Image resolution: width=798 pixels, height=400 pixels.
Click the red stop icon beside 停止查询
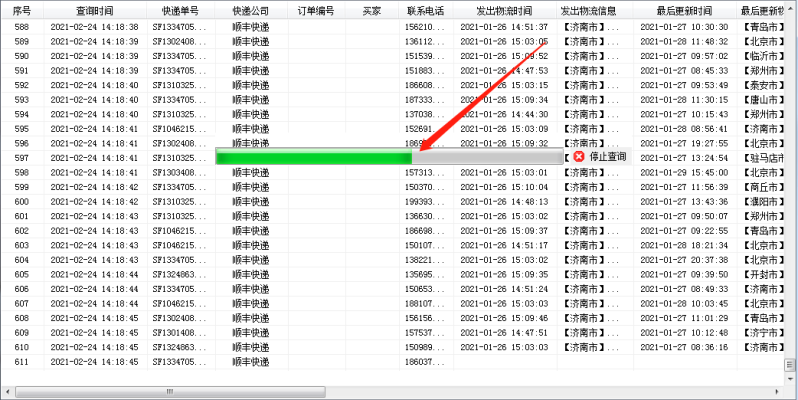[x=579, y=157]
